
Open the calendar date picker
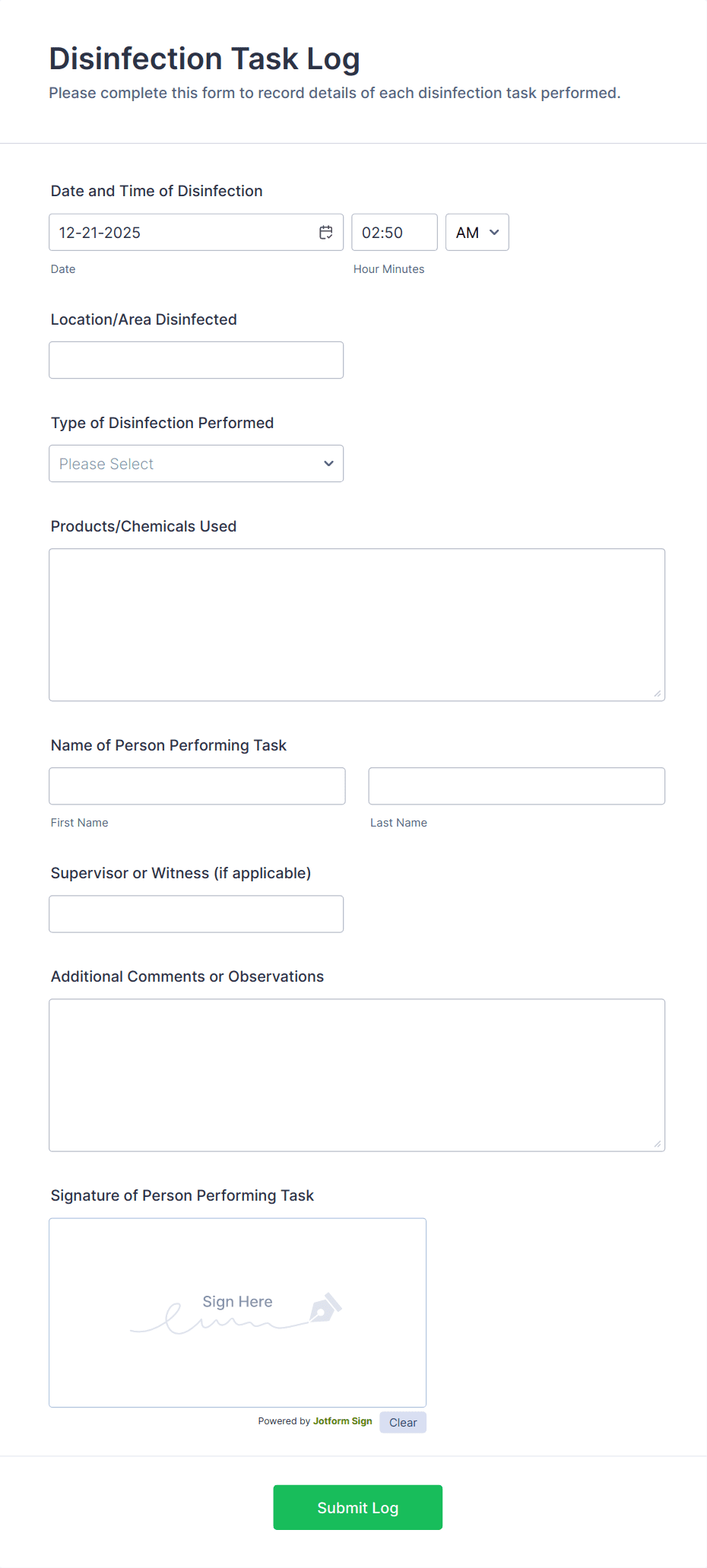[x=326, y=232]
